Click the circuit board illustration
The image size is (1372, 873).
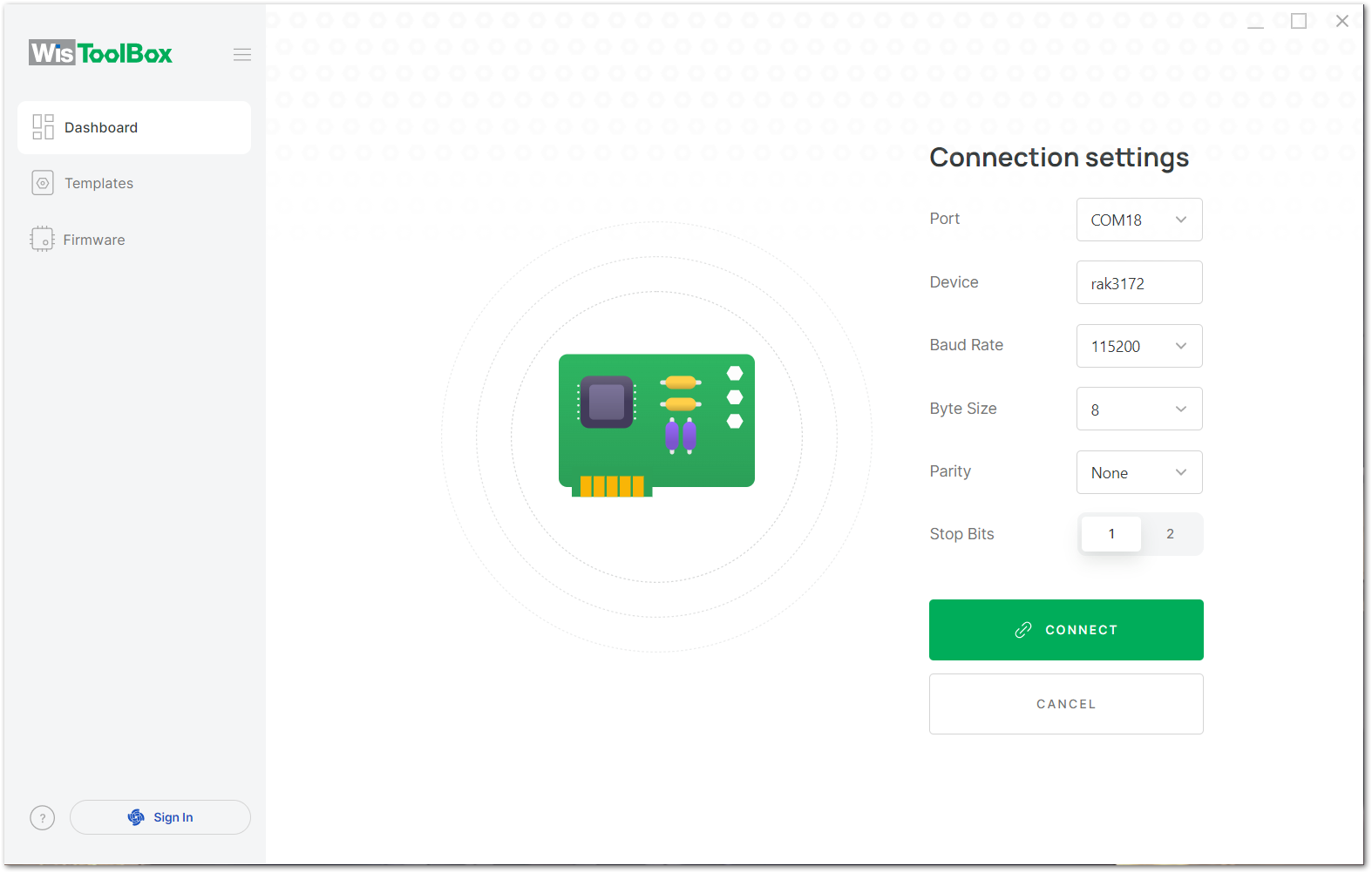click(x=656, y=425)
